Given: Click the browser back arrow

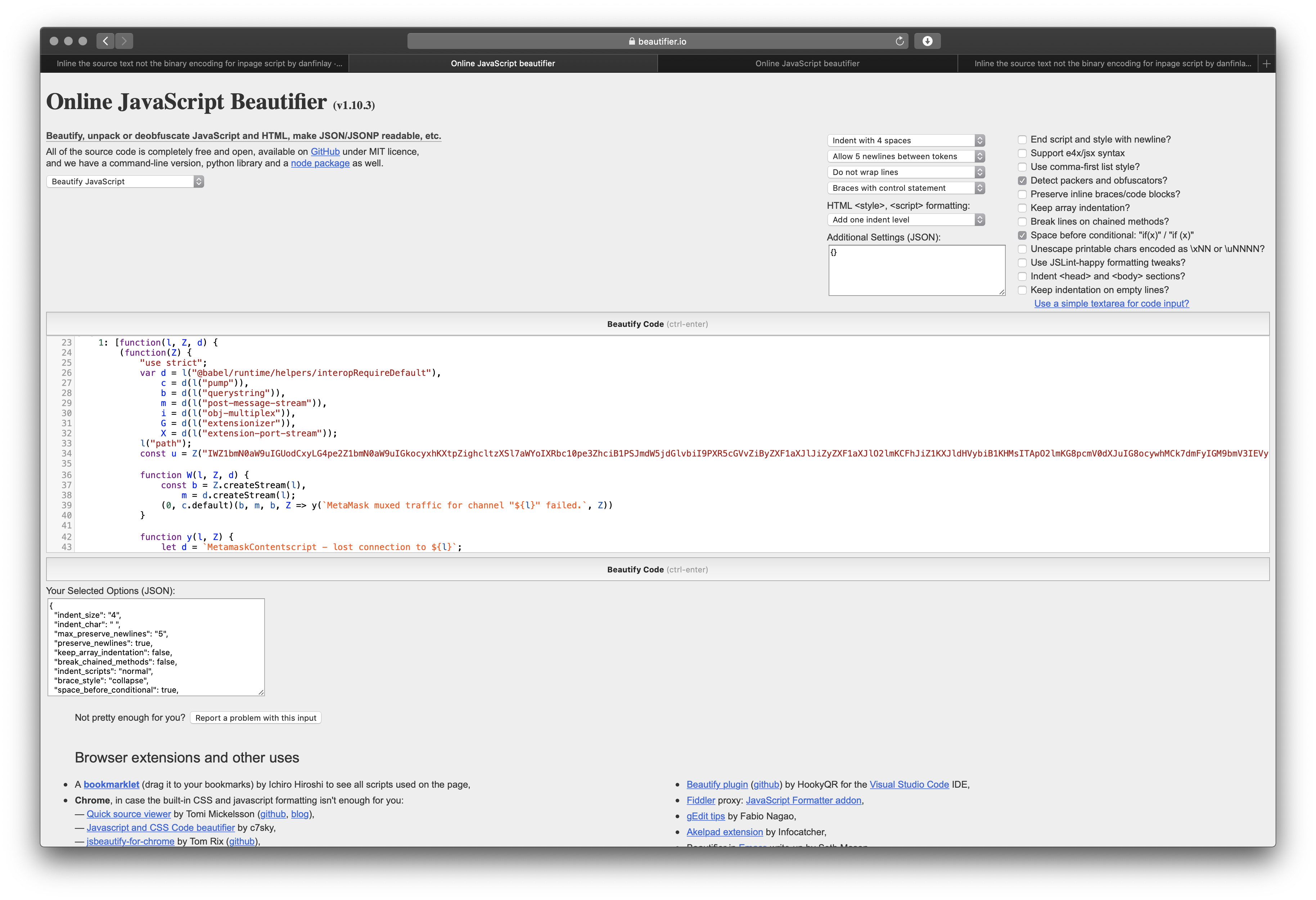Looking at the screenshot, I should click(105, 41).
